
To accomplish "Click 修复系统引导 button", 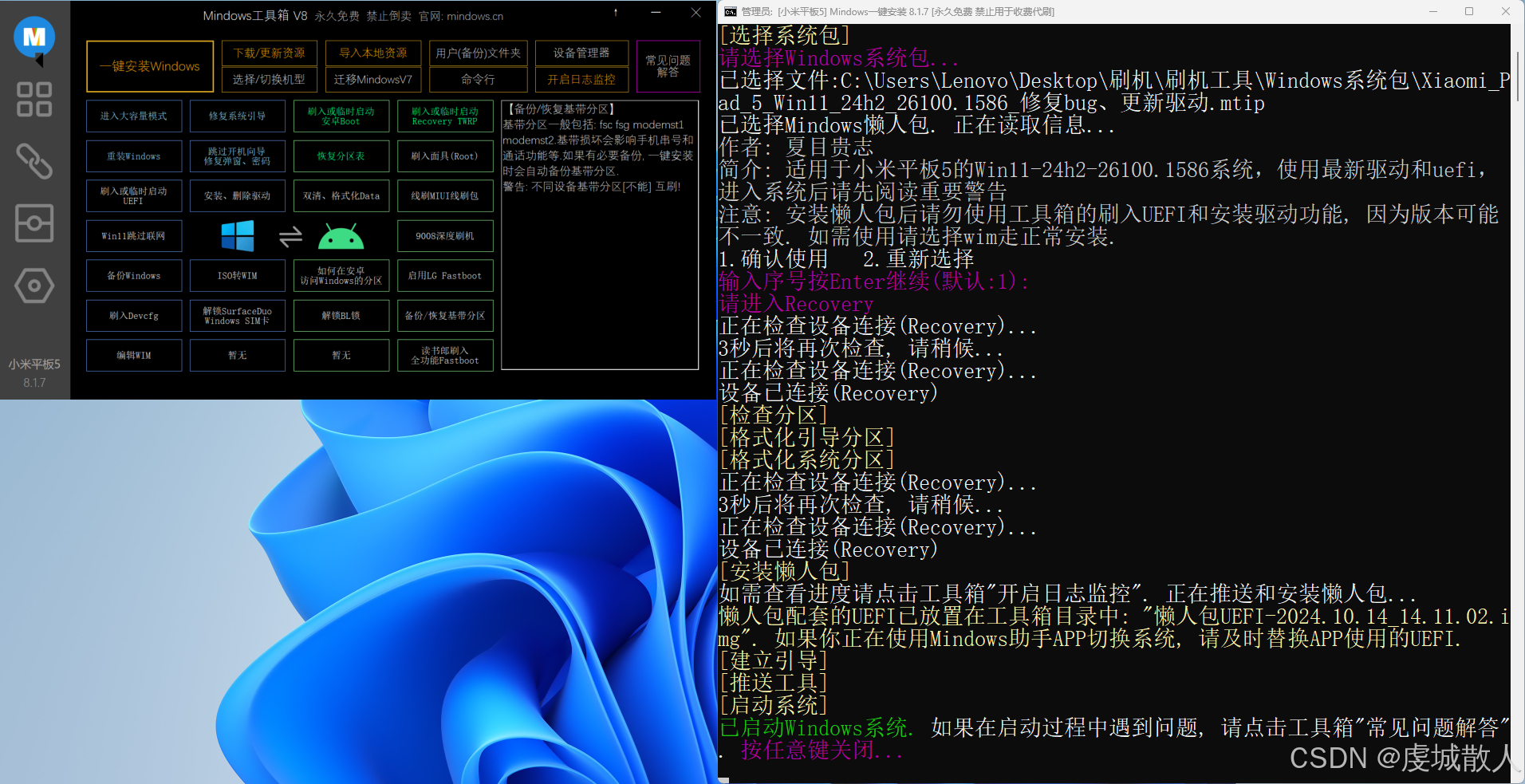I will pyautogui.click(x=238, y=116).
